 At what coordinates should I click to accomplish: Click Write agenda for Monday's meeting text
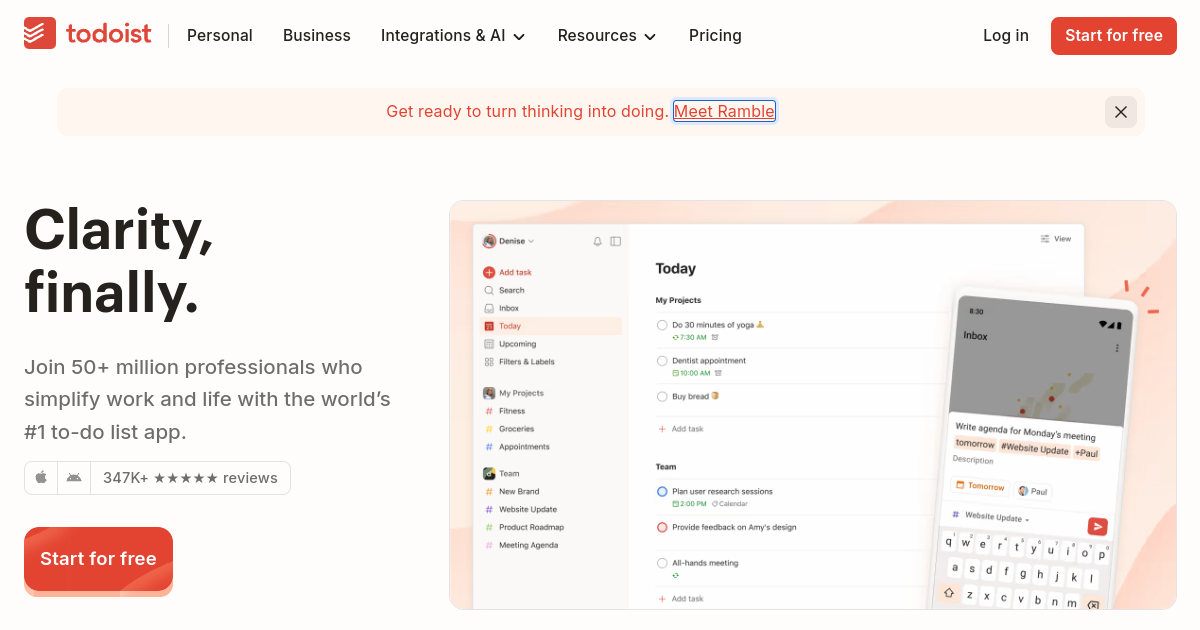(1026, 431)
